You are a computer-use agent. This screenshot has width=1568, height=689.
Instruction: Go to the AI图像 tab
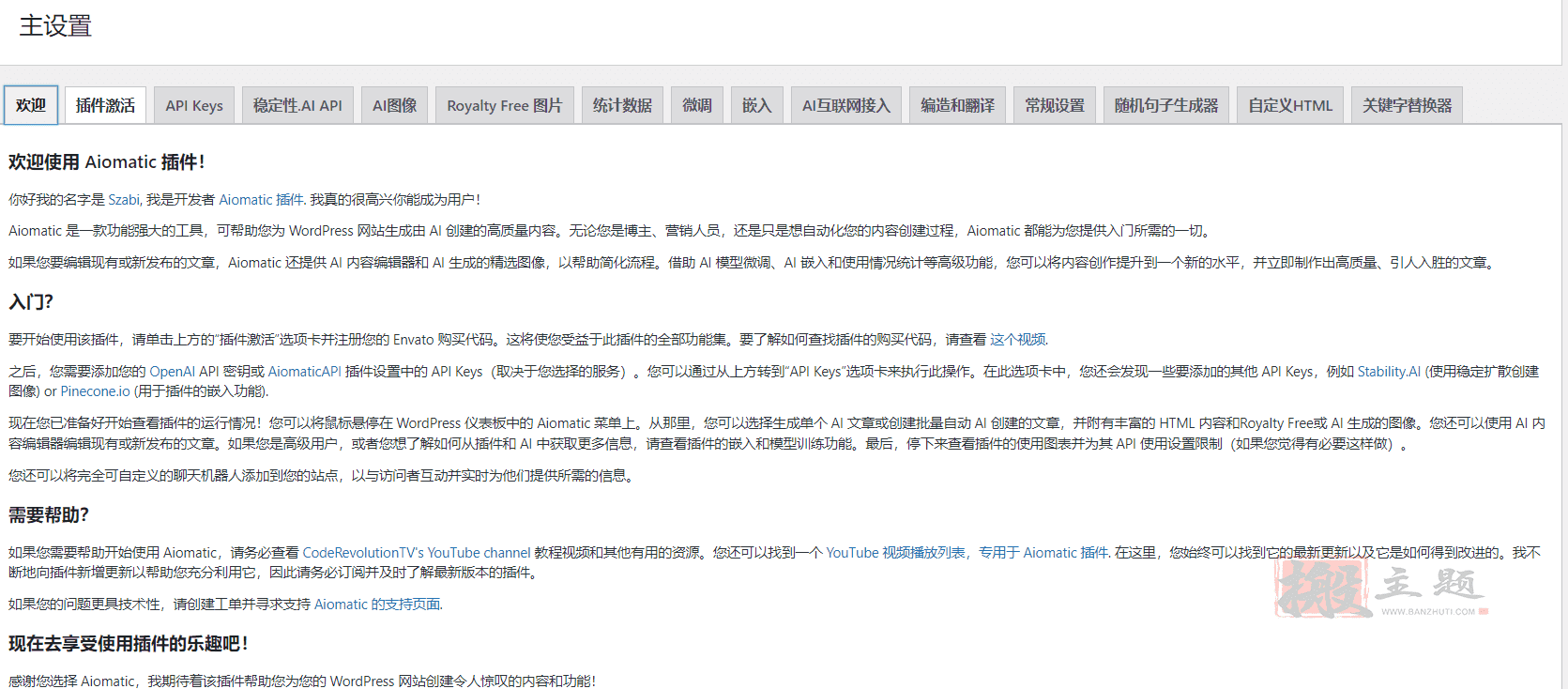(394, 105)
